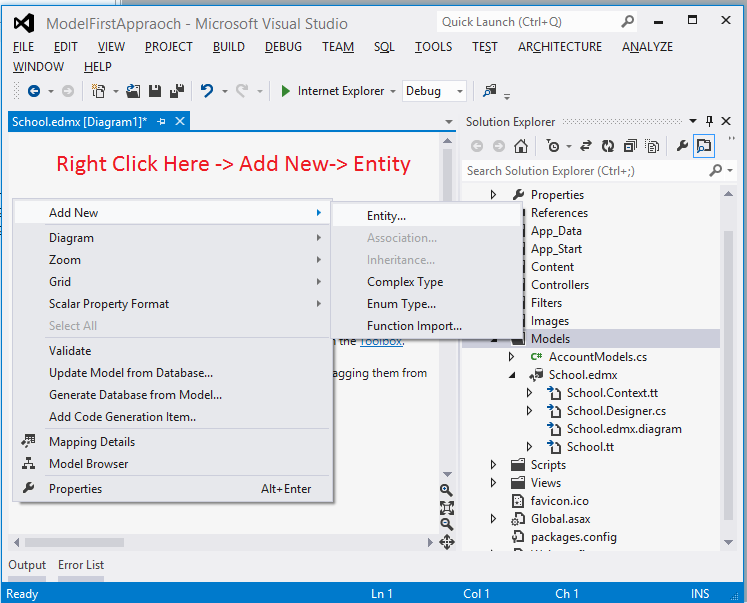This screenshot has height=603, width=747.
Task: Click the zoom out icon on diagram
Action: click(x=446, y=524)
